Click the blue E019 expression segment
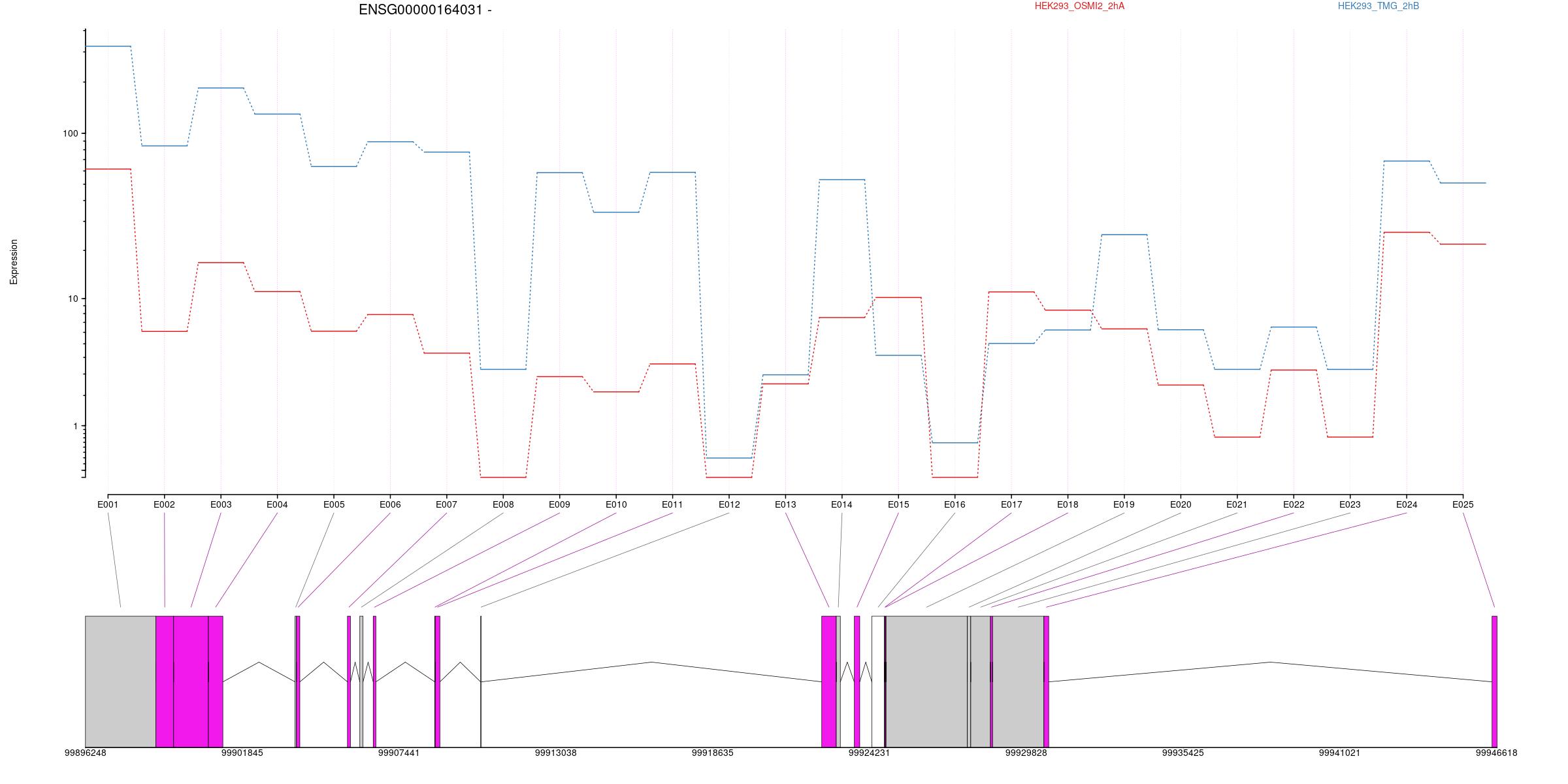Viewport: 1568px width, 784px height. 1124,235
